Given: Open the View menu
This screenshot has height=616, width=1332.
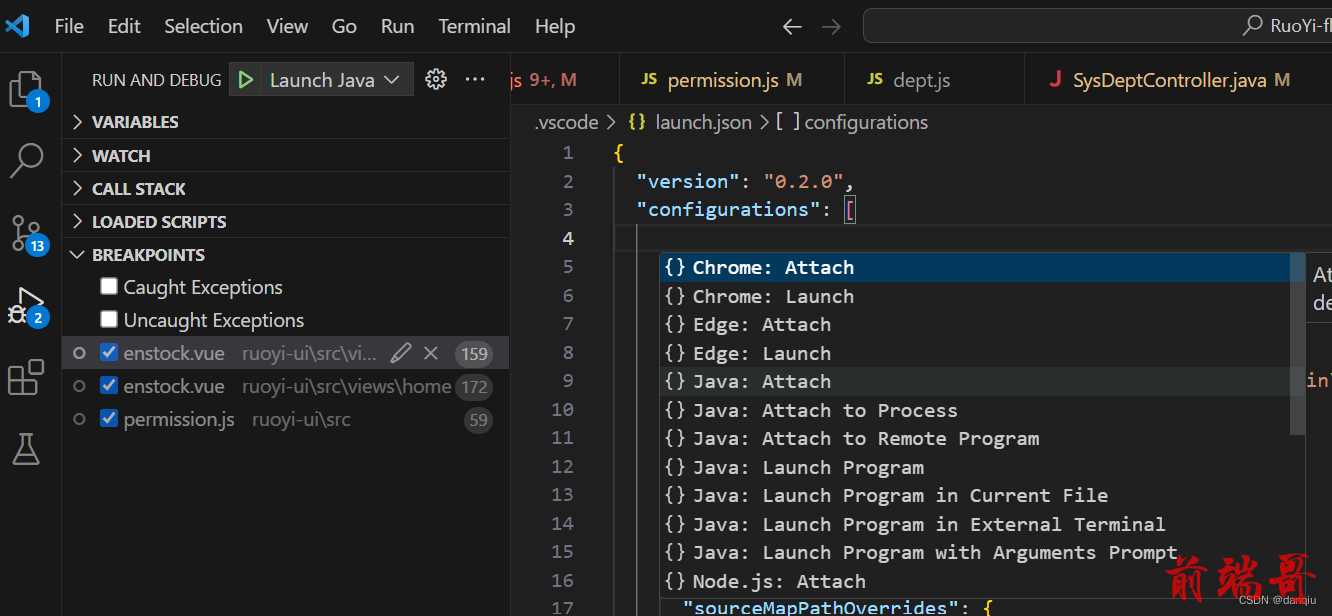Looking at the screenshot, I should [x=287, y=27].
